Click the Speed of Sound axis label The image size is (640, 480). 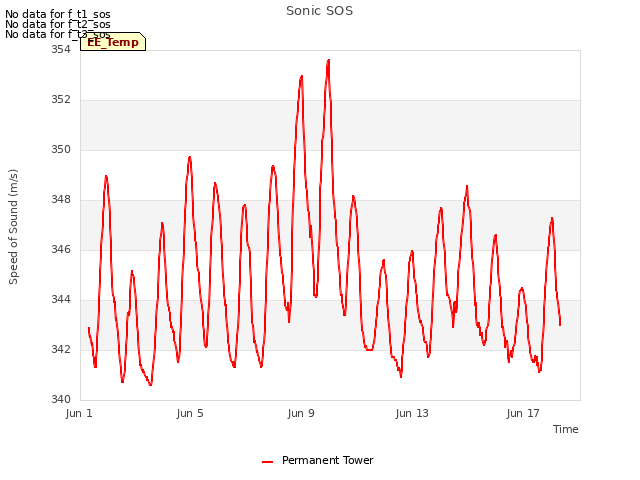13,227
